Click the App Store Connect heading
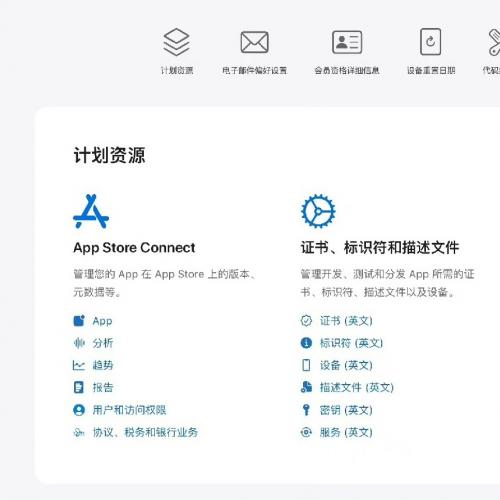 pyautogui.click(x=134, y=248)
